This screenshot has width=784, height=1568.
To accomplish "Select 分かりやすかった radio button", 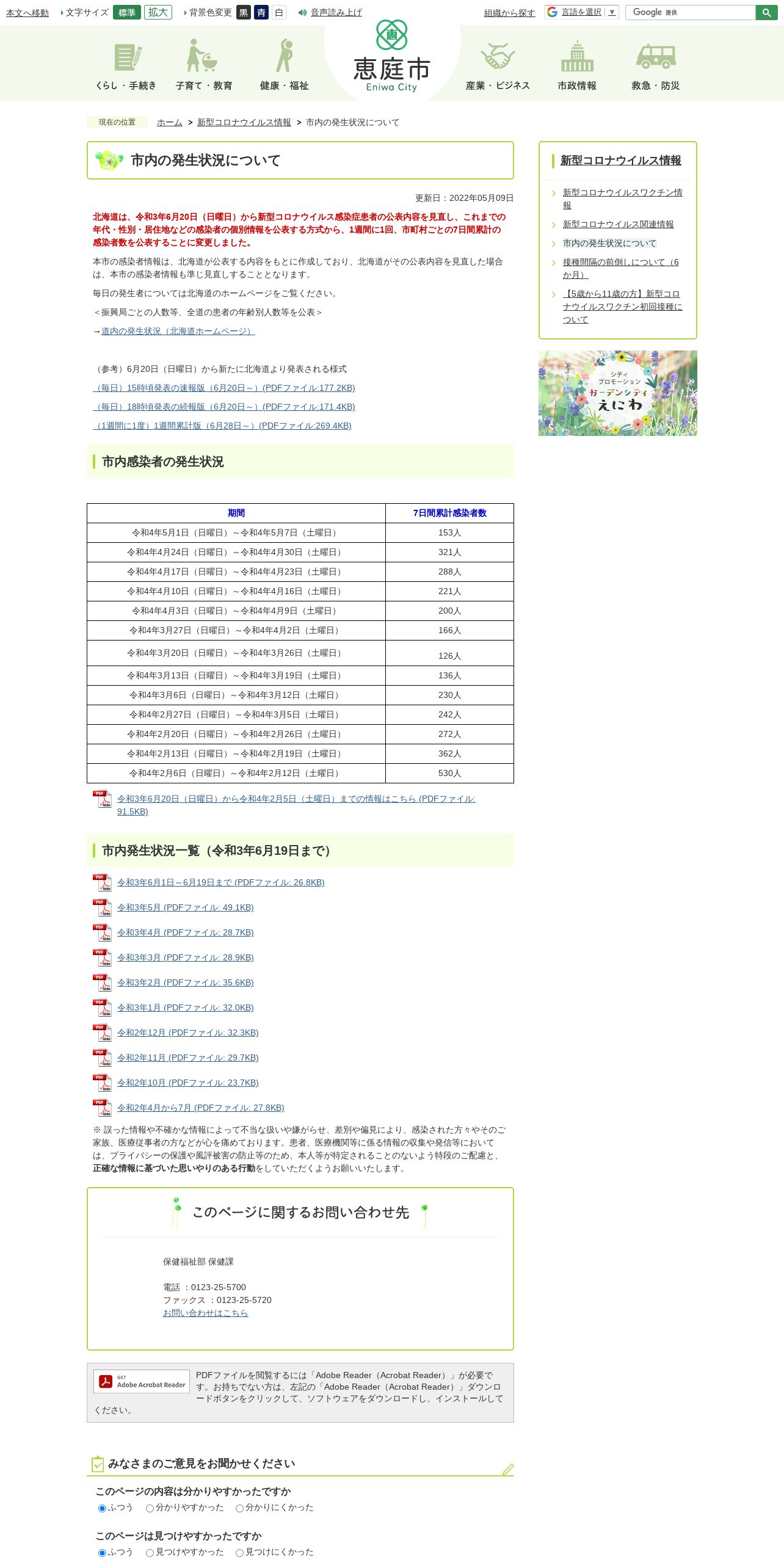I will coord(150,1508).
